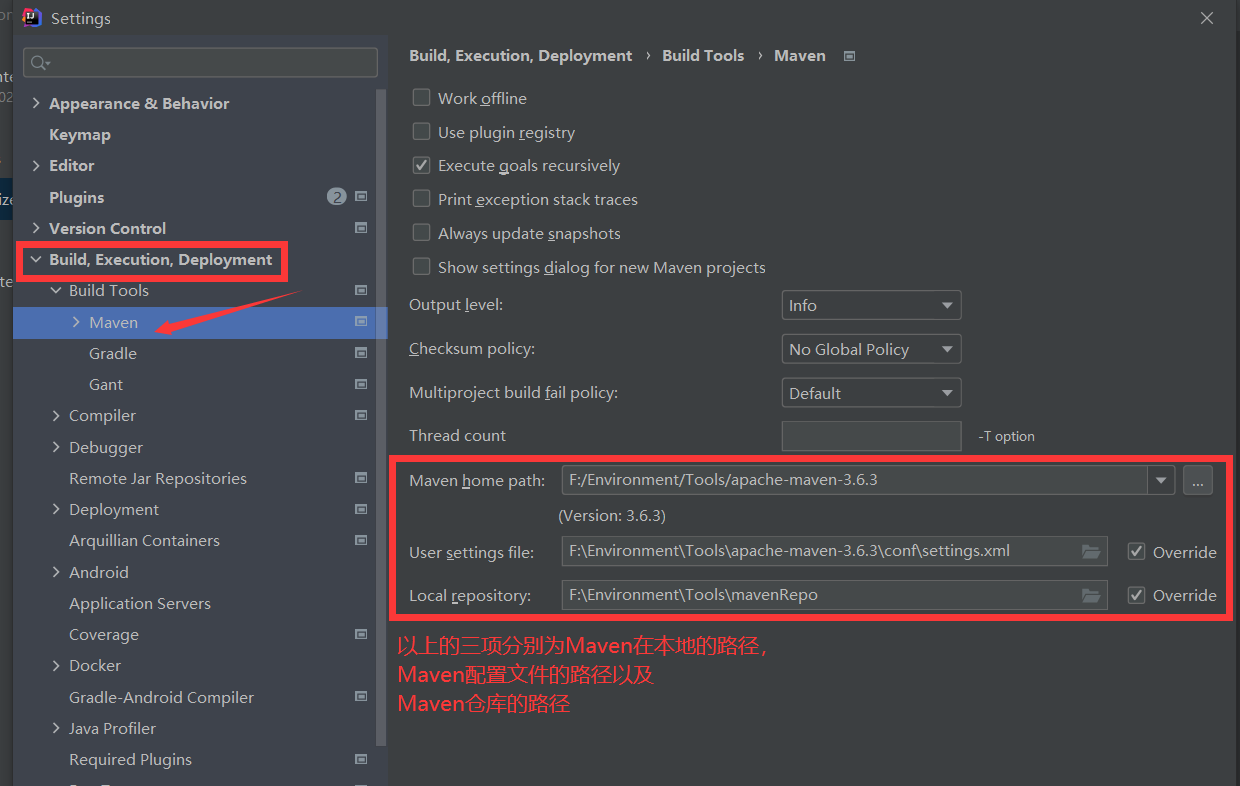Screen dimensions: 1240x786
Task: Open Application Servers settings
Action: pyautogui.click(x=140, y=603)
